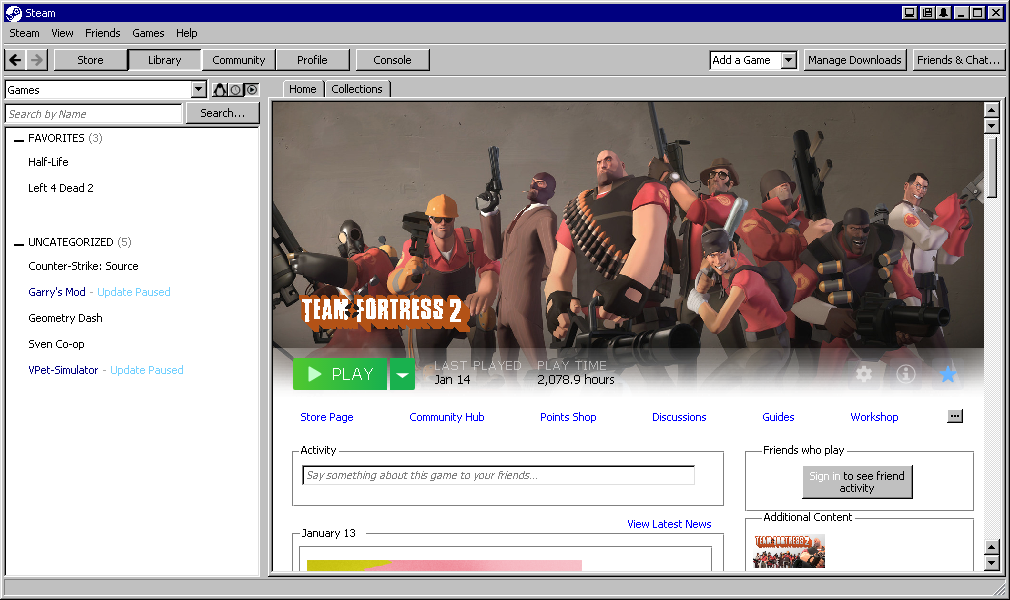Click the Search by Name field
This screenshot has width=1010, height=600.
point(94,114)
